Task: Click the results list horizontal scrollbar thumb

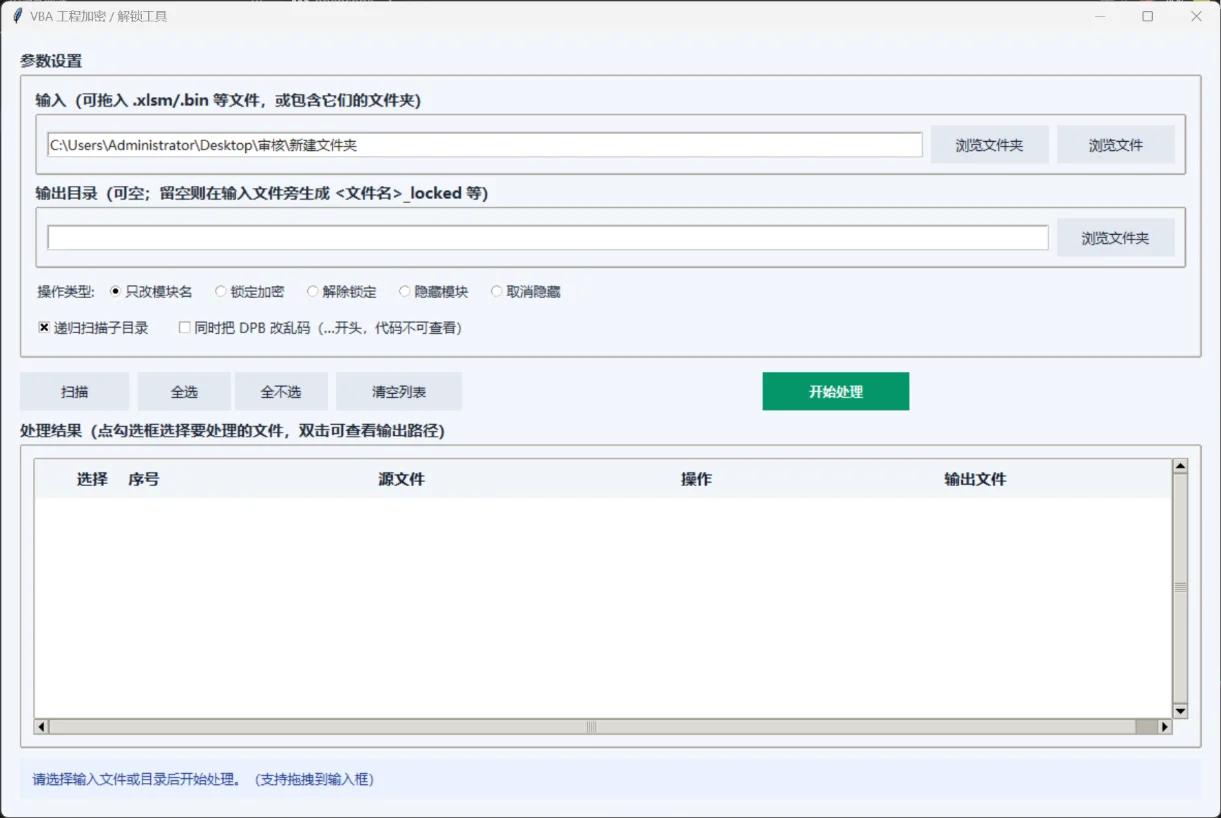Action: (592, 727)
